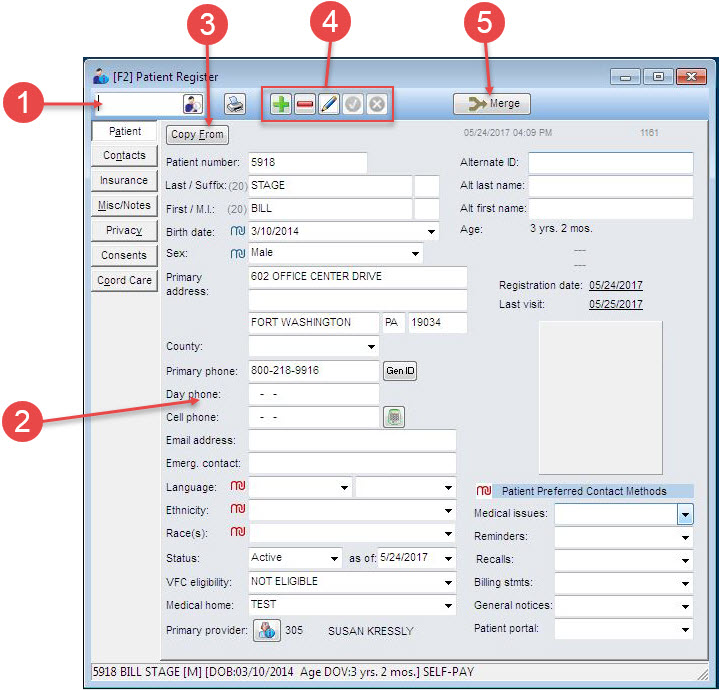Click red Language indicator icon

pos(238,486)
